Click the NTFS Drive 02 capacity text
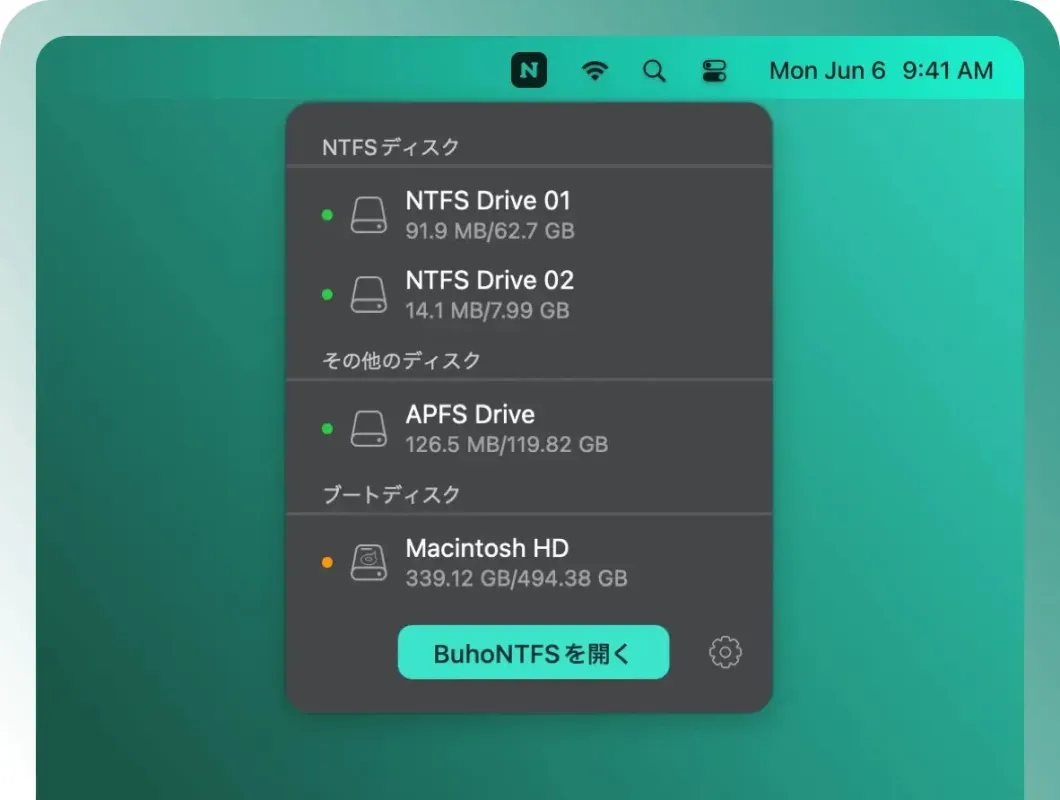Image resolution: width=1060 pixels, height=800 pixels. 488,311
